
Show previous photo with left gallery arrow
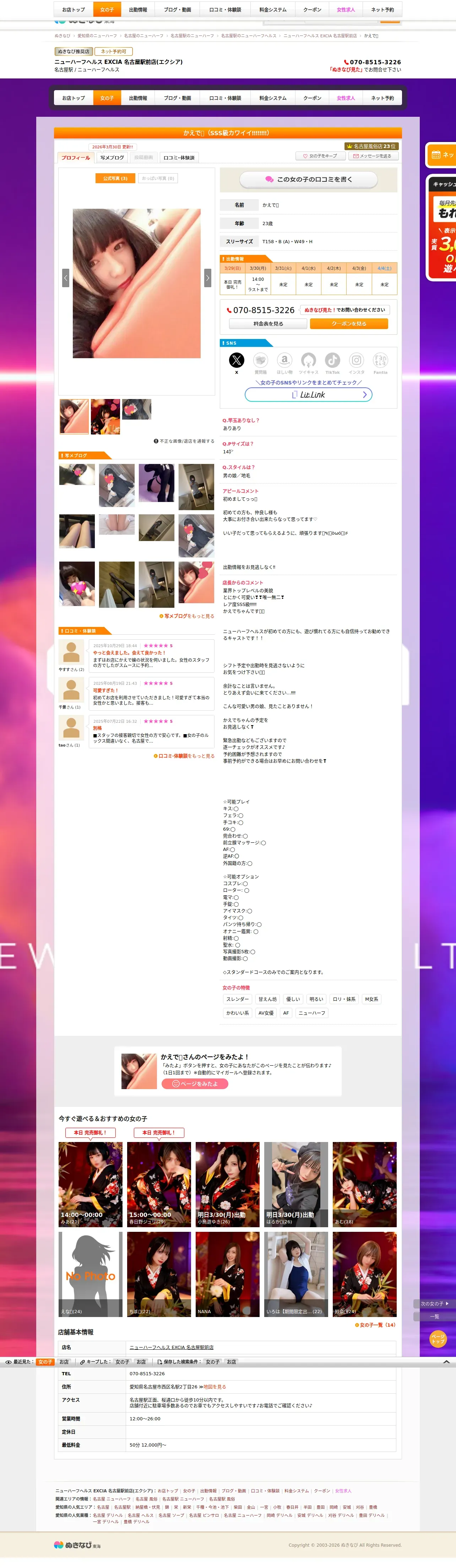66,278
